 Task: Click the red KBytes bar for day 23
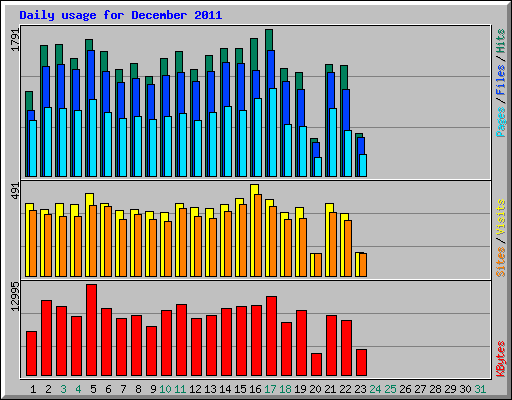click(362, 363)
